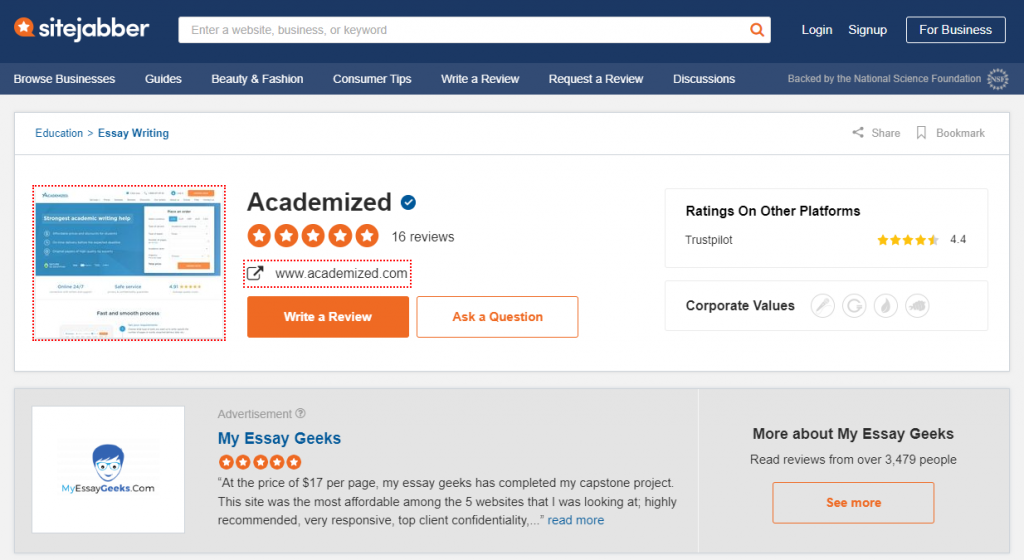Click the external link icon next to www.academized.com
This screenshot has height=560, width=1024.
[255, 273]
